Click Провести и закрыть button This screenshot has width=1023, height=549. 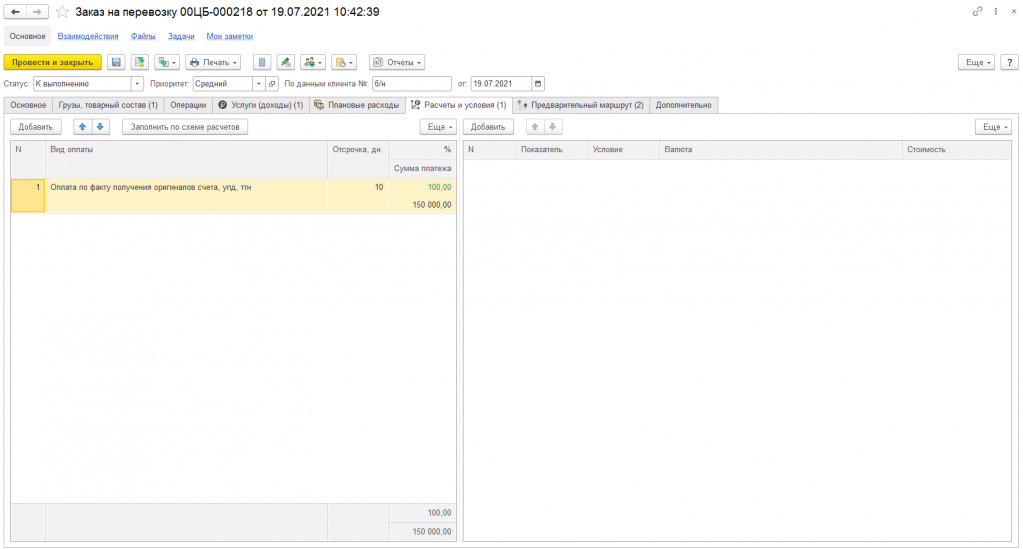tap(52, 62)
